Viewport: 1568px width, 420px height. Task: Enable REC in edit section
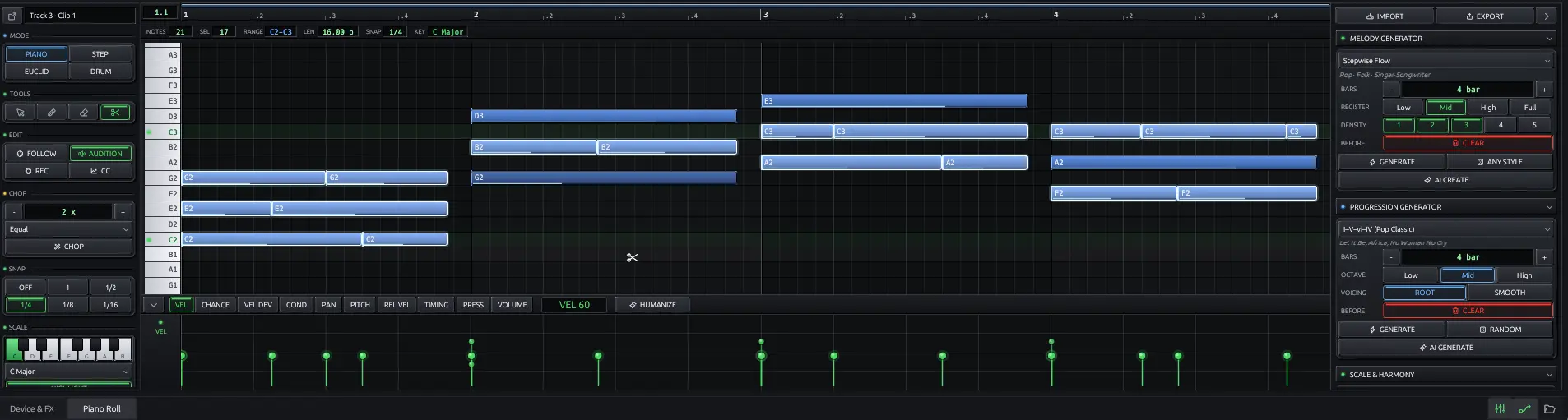tap(36, 171)
